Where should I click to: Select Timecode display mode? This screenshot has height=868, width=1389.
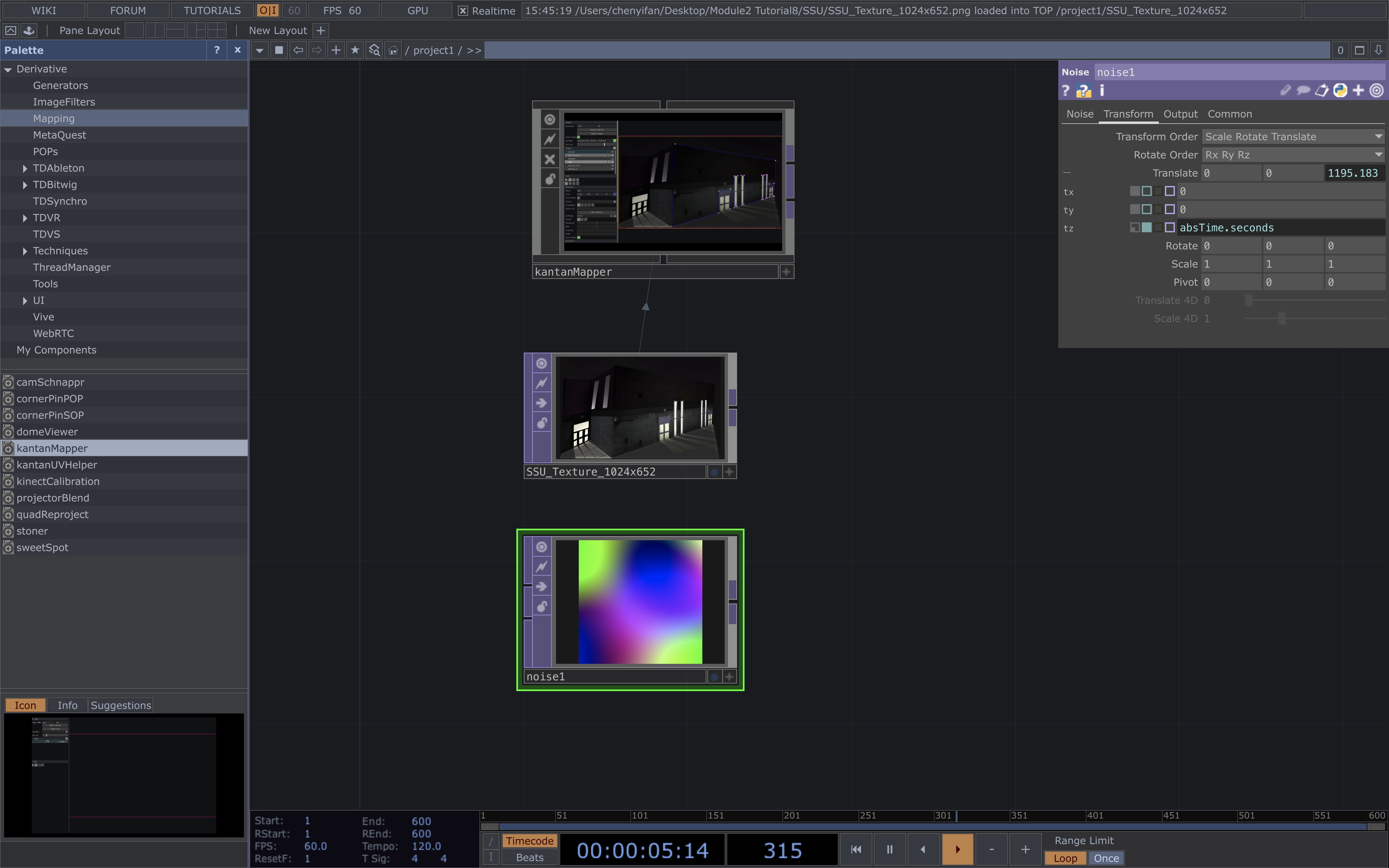529,840
